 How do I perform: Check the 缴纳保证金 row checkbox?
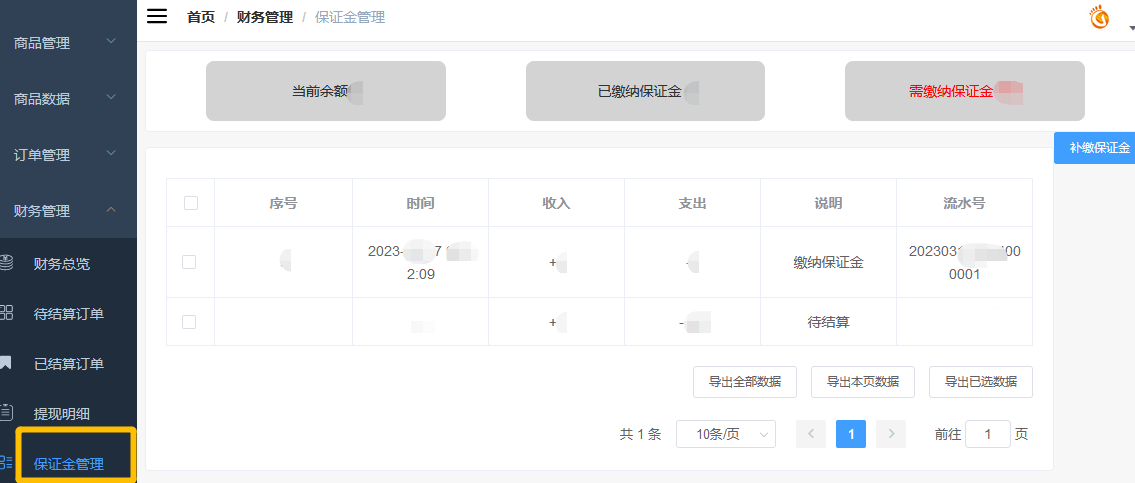pos(189,262)
